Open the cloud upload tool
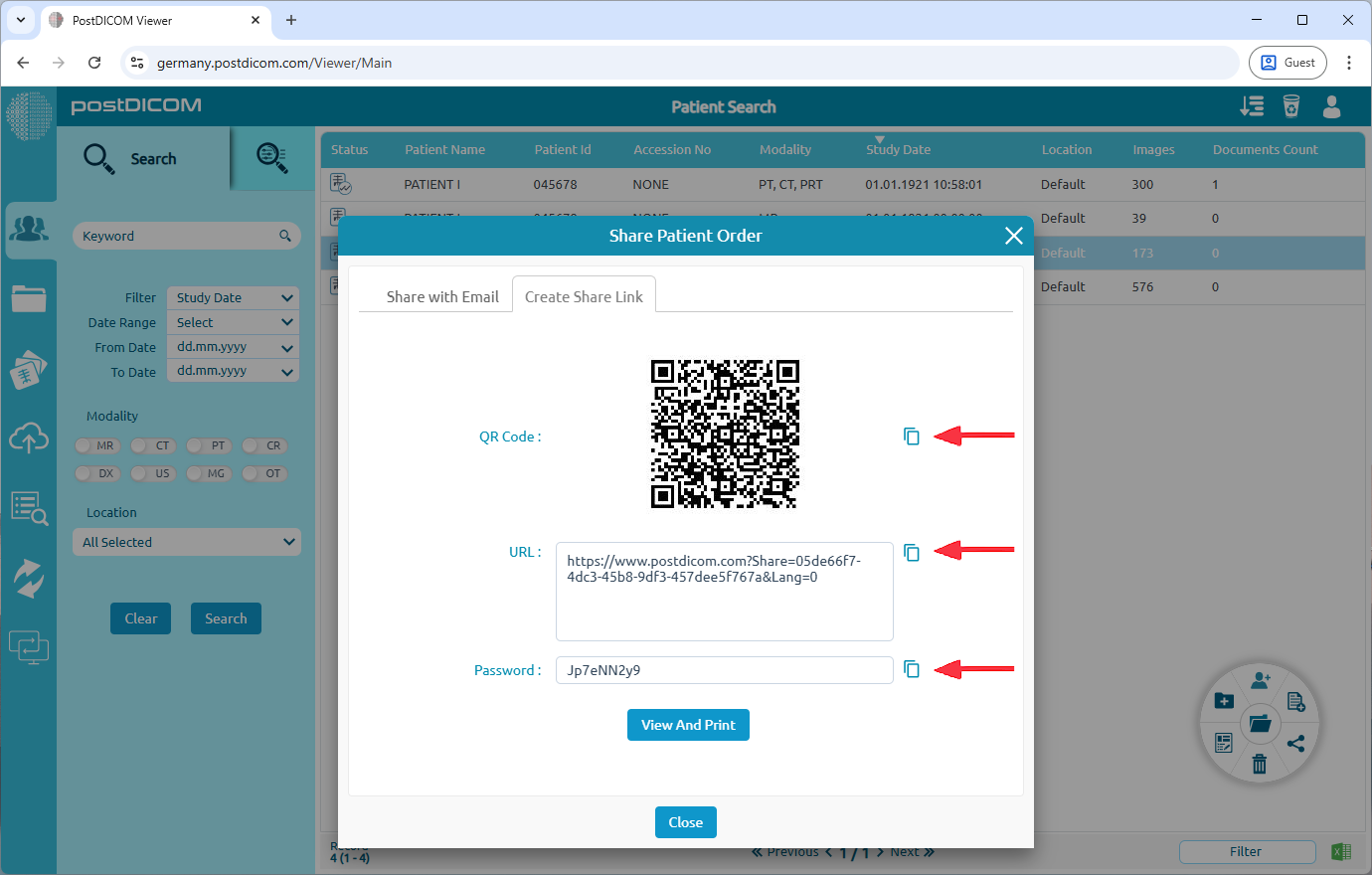 [30, 437]
